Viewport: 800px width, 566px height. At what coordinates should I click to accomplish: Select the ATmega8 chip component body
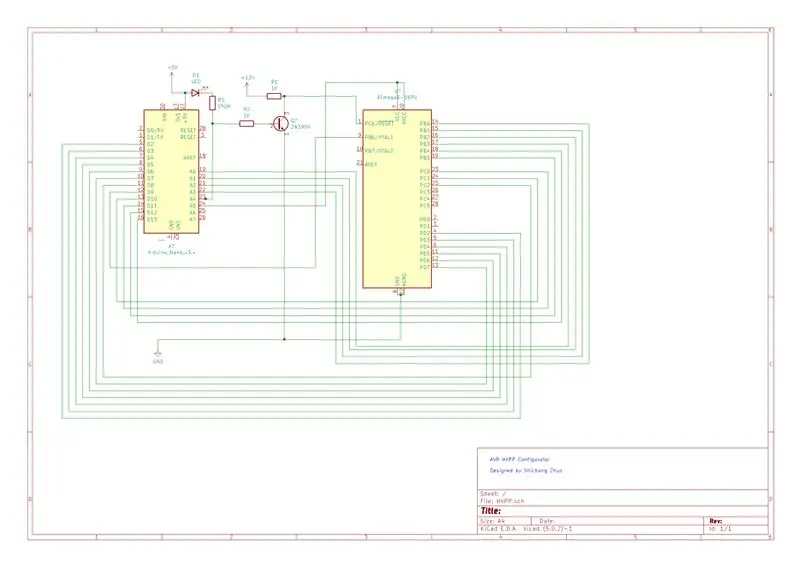[397, 199]
